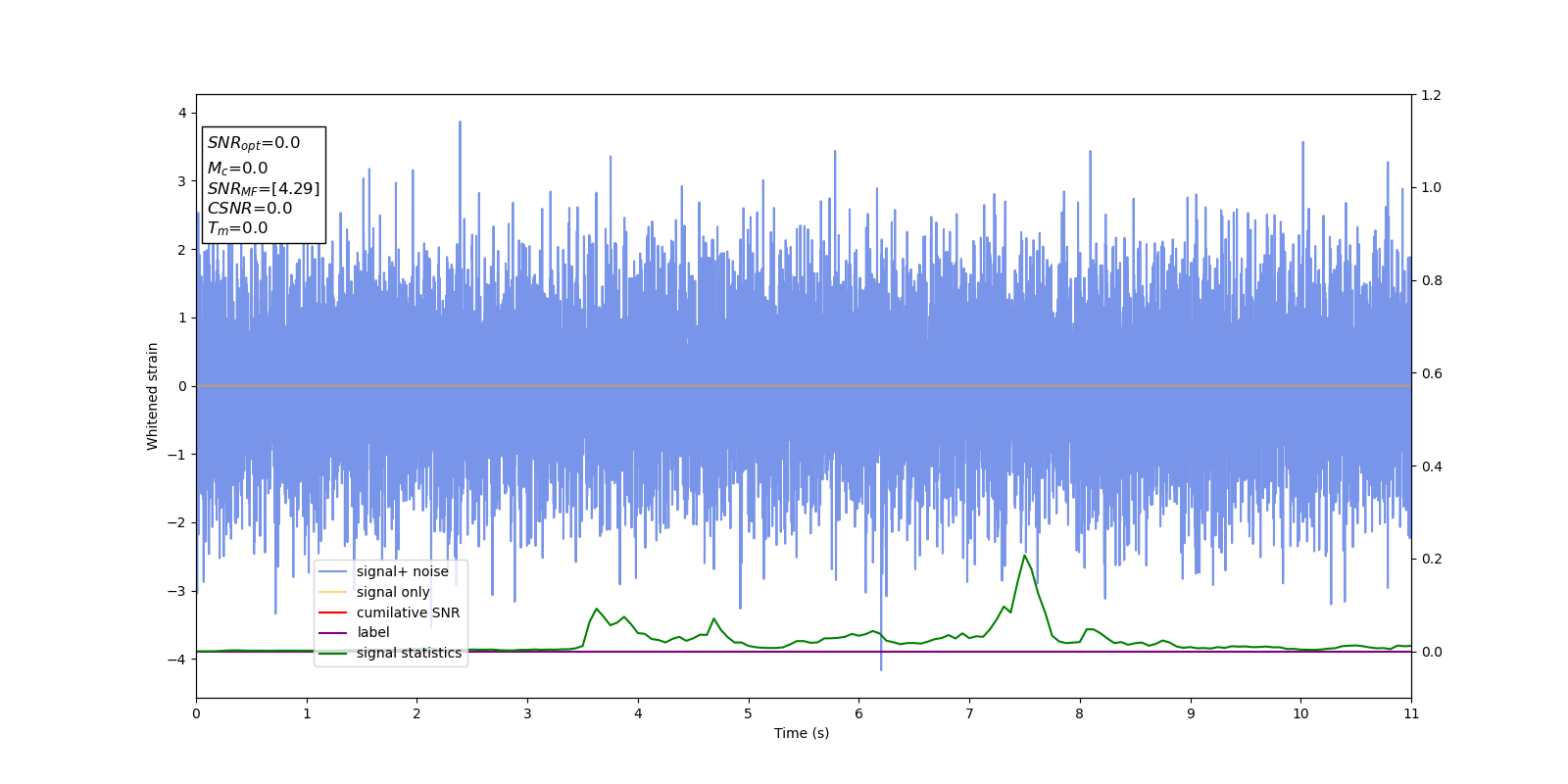Click the tallest blue noise spike near 2.4 s

[460, 122]
